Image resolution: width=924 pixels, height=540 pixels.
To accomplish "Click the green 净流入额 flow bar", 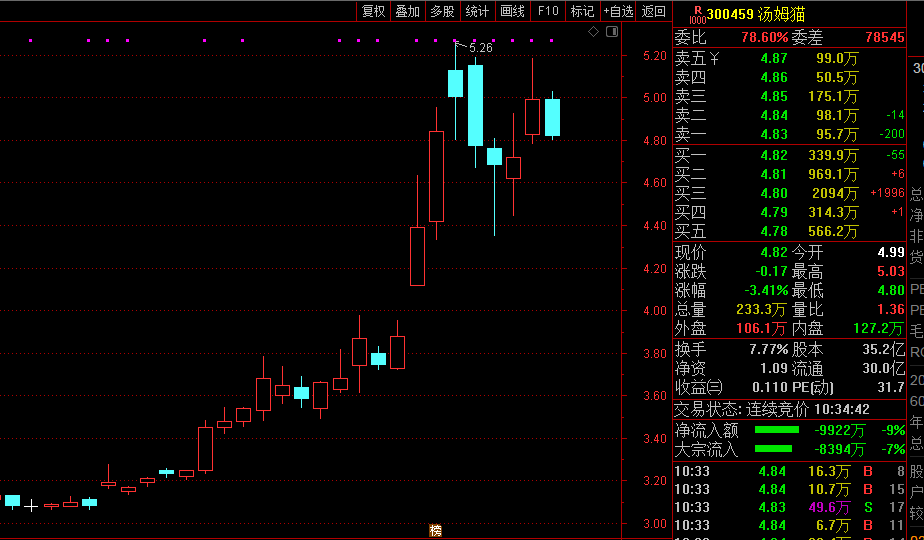I will point(777,430).
